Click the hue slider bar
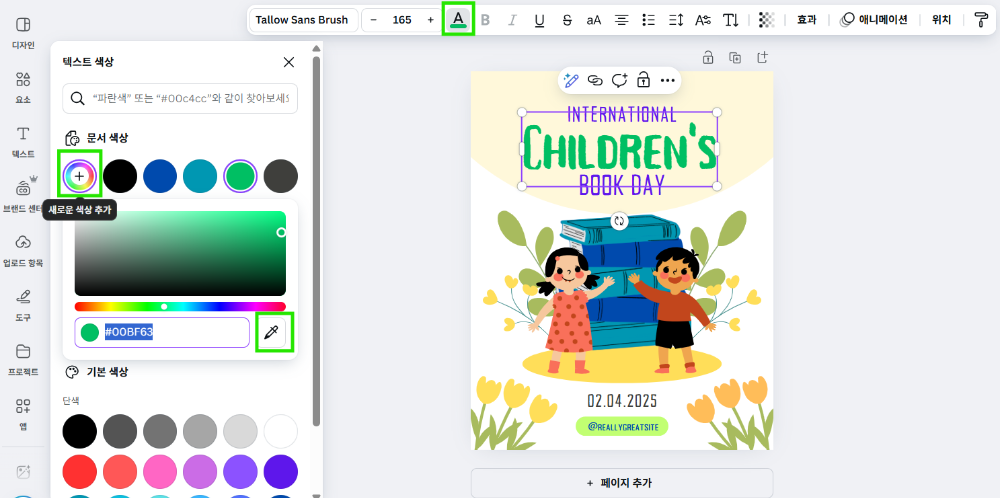 pyautogui.click(x=180, y=307)
